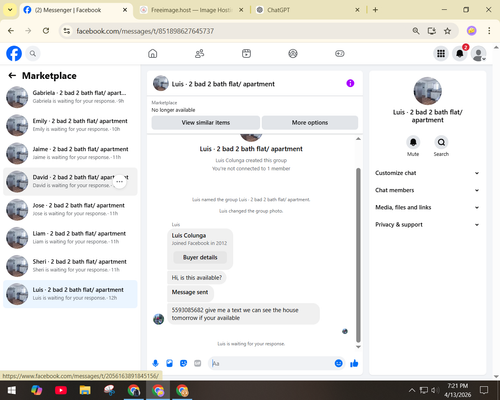Open the account profile avatar menu
The width and height of the screenshot is (500, 400).
479,53
